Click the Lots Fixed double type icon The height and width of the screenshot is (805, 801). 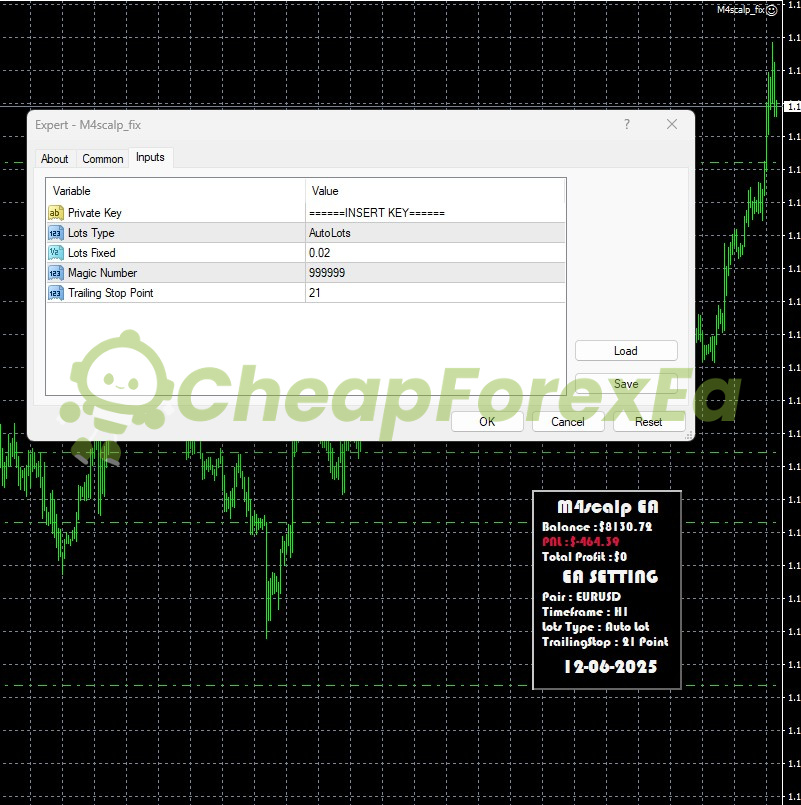(x=55, y=253)
